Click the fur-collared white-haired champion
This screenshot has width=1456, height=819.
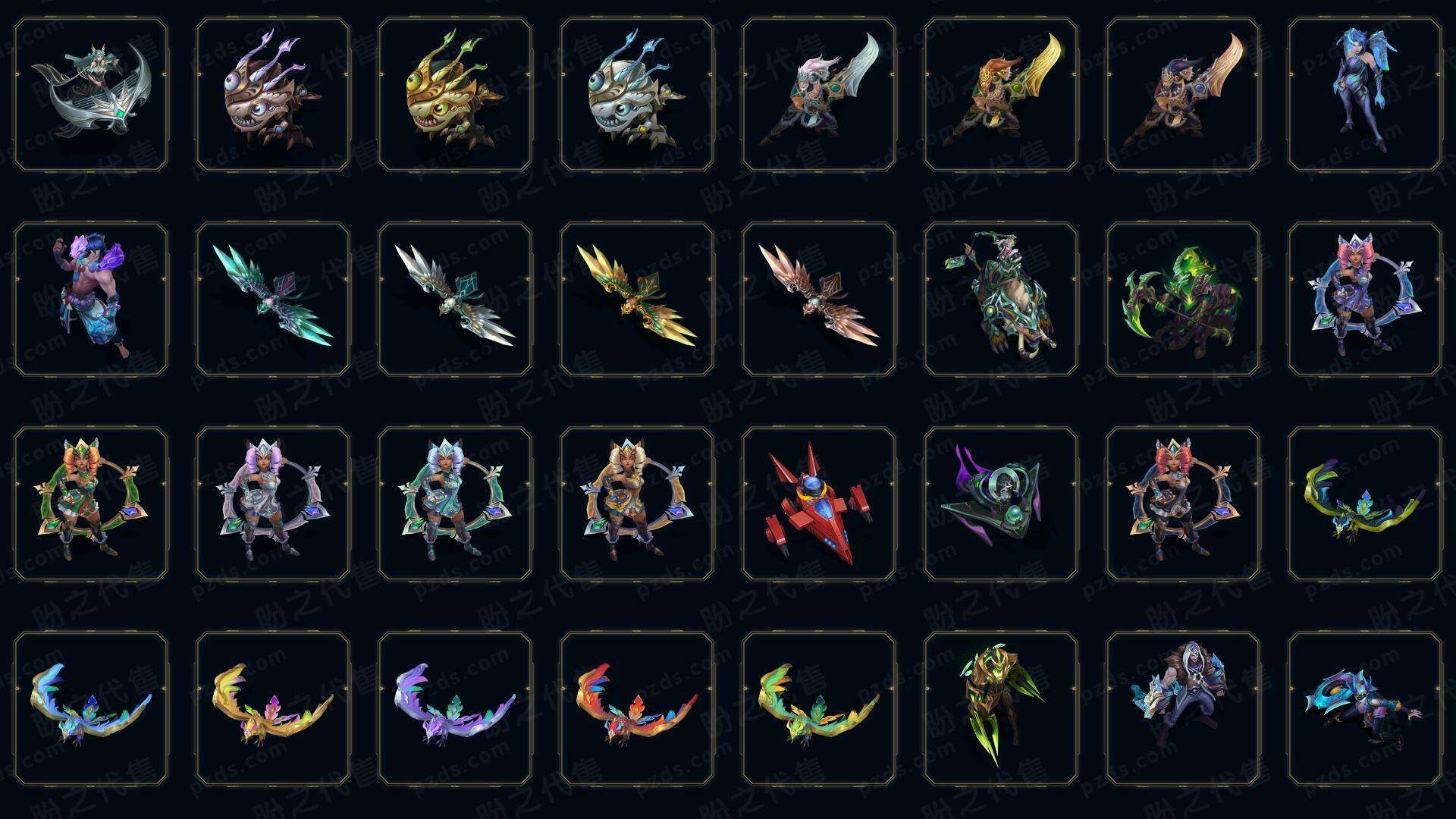[x=1183, y=708]
